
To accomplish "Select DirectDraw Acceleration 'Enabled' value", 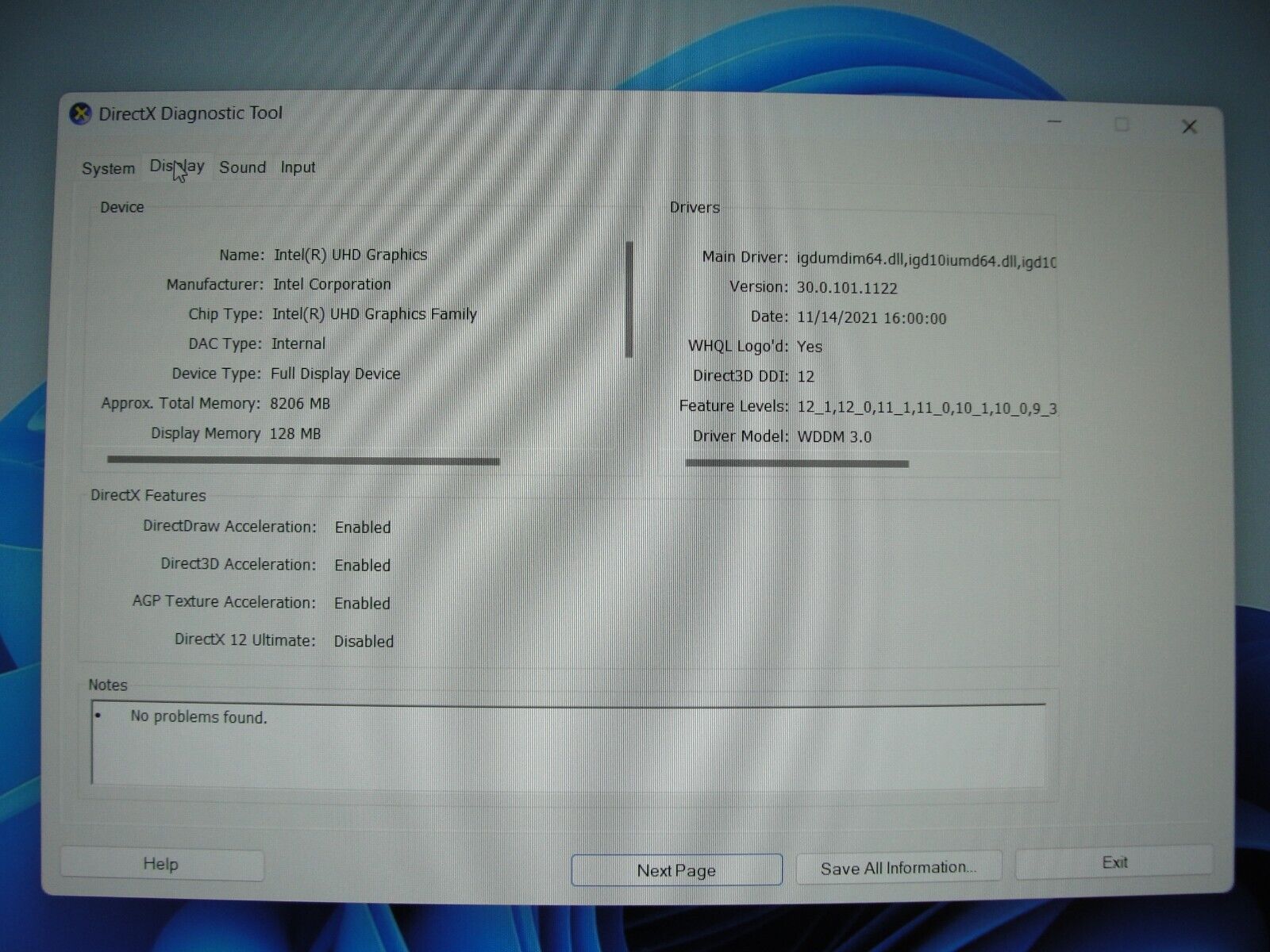I will click(x=363, y=528).
